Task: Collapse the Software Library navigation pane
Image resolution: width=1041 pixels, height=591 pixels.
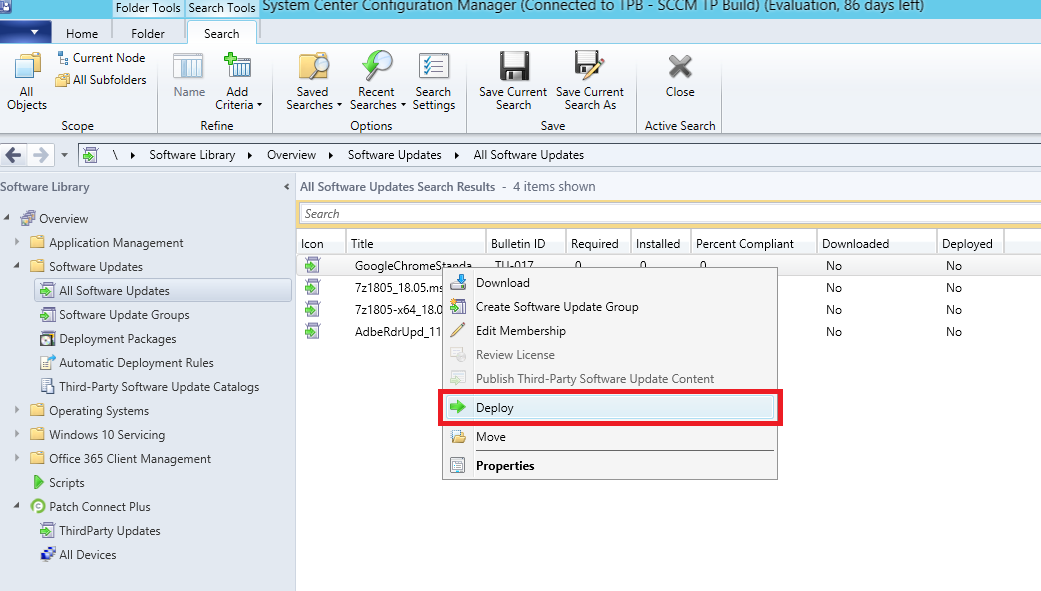Action: pyautogui.click(x=286, y=187)
